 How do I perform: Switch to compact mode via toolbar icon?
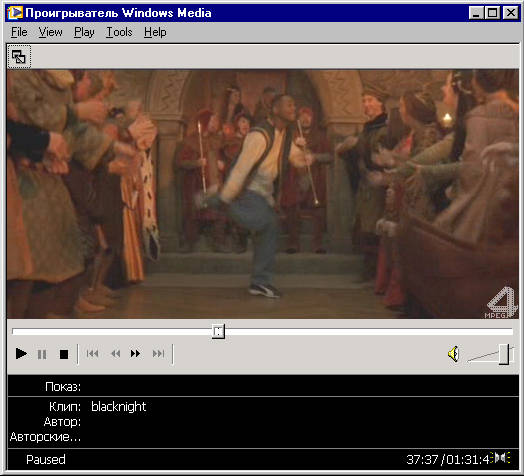pos(19,57)
